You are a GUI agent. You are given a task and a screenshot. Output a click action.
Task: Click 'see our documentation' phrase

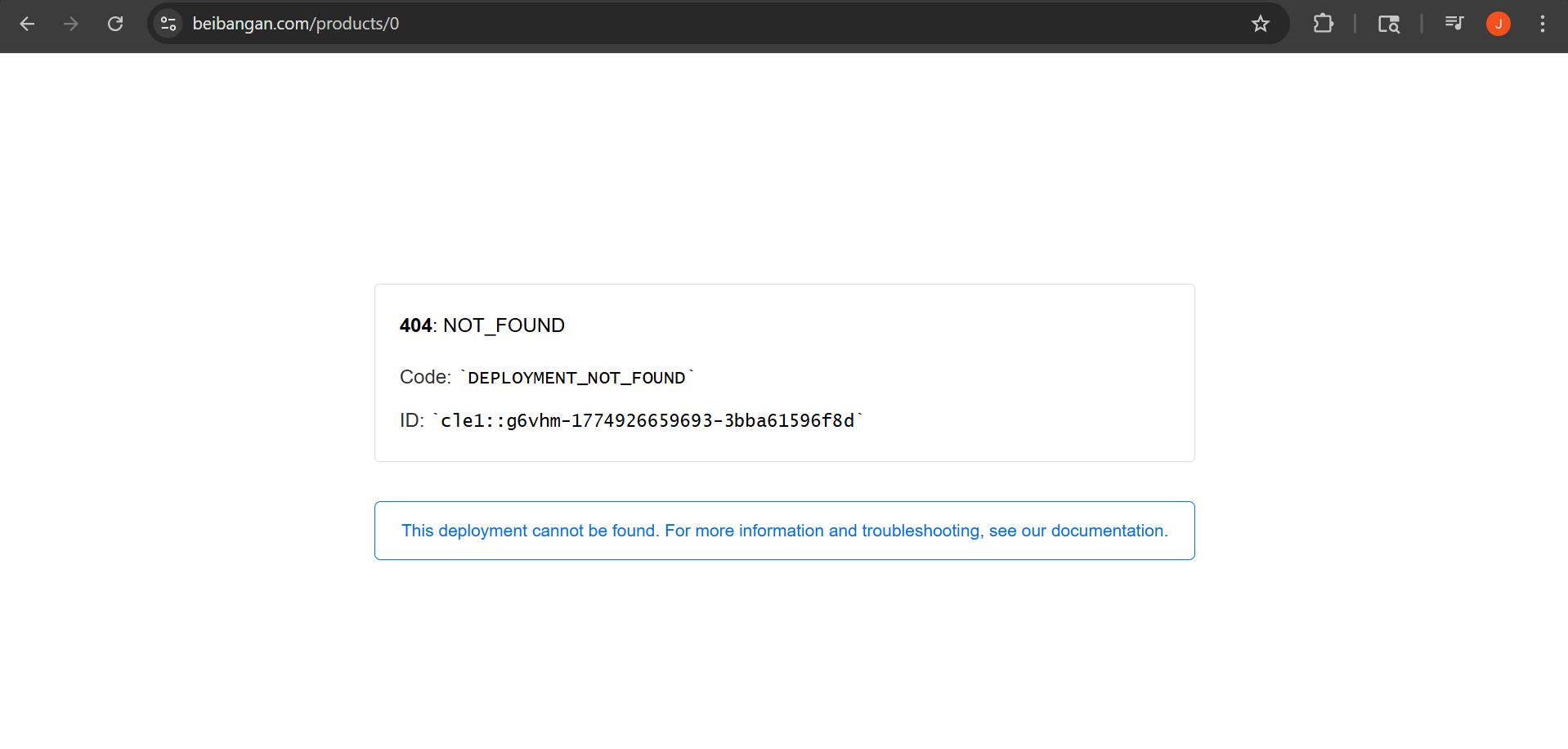(x=1077, y=531)
